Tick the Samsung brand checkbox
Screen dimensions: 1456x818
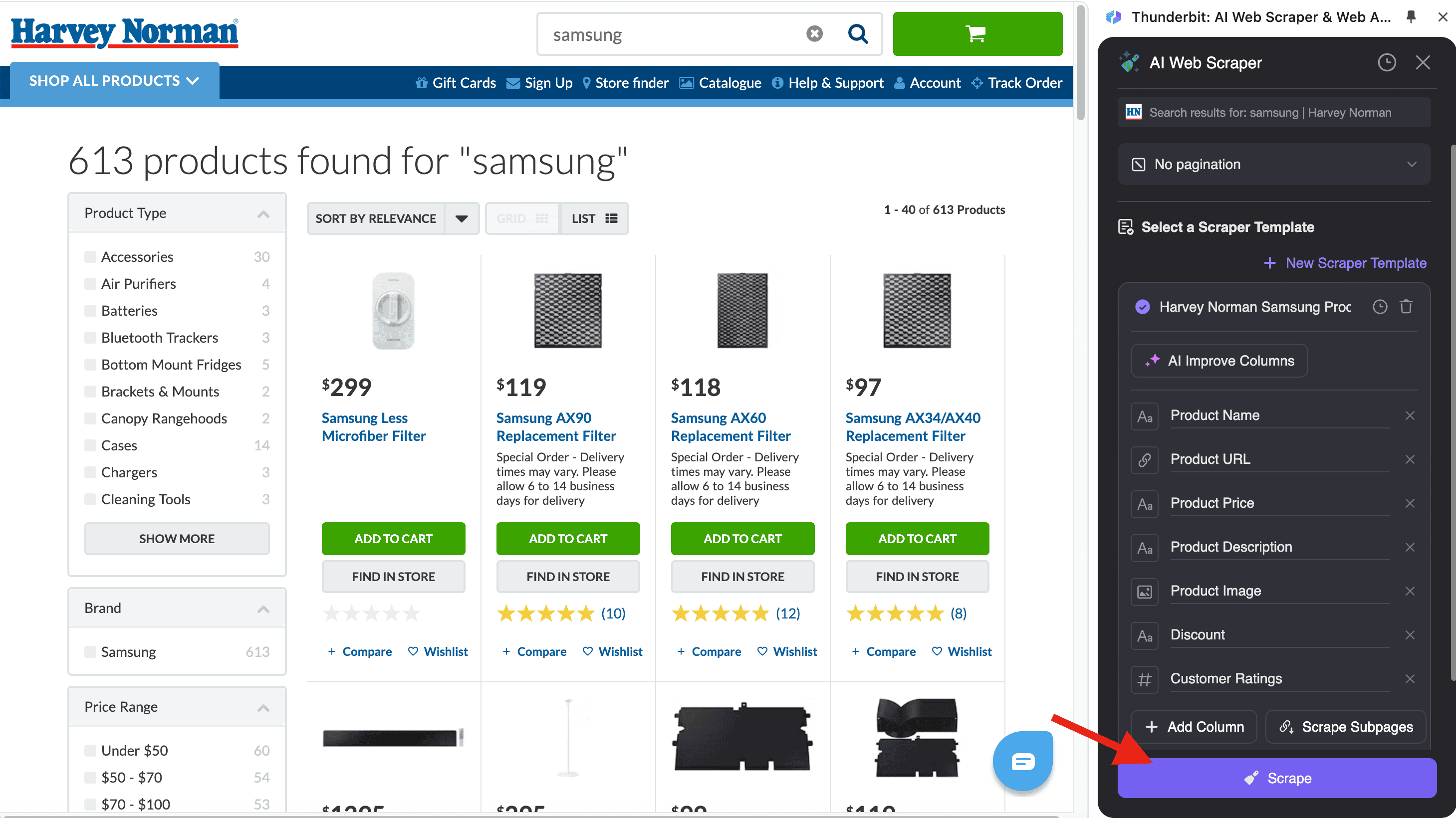point(90,652)
